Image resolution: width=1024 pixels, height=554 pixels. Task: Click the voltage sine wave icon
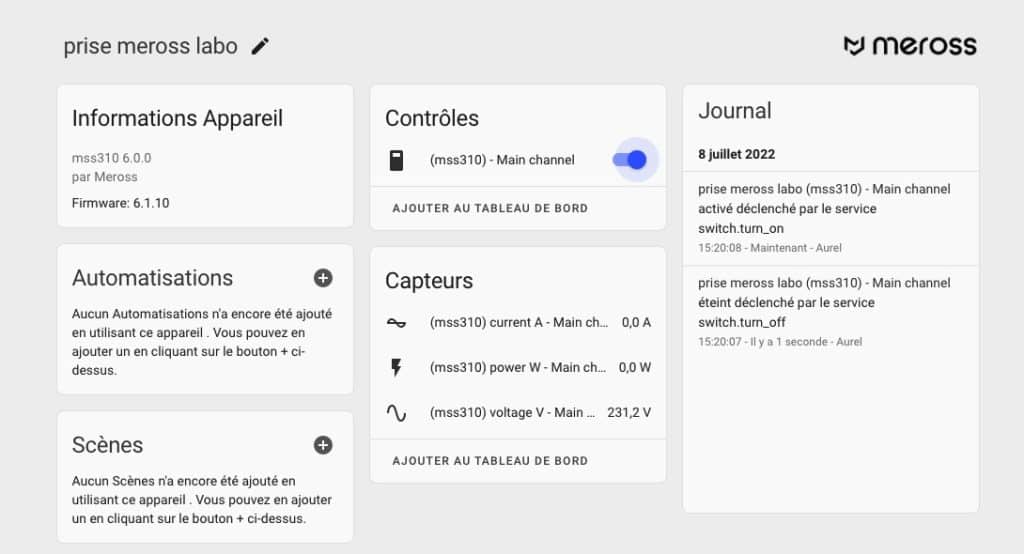(396, 413)
